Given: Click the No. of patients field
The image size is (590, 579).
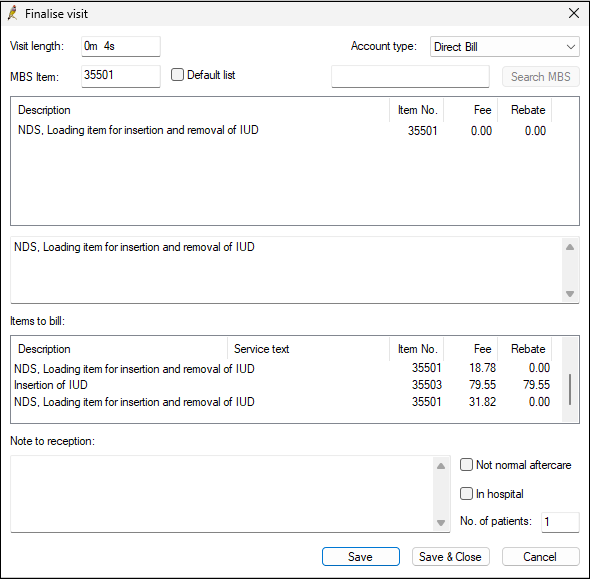Looking at the screenshot, I should 560,522.
